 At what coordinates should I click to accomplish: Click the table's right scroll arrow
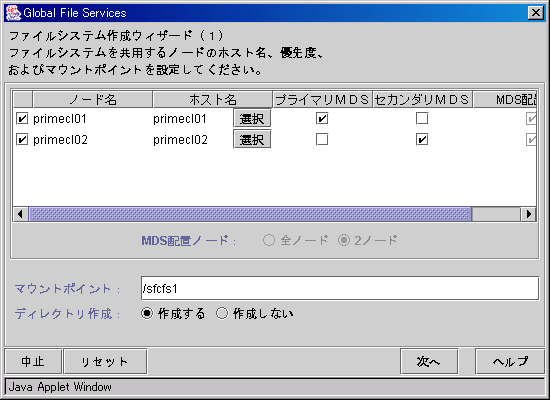(x=528, y=214)
